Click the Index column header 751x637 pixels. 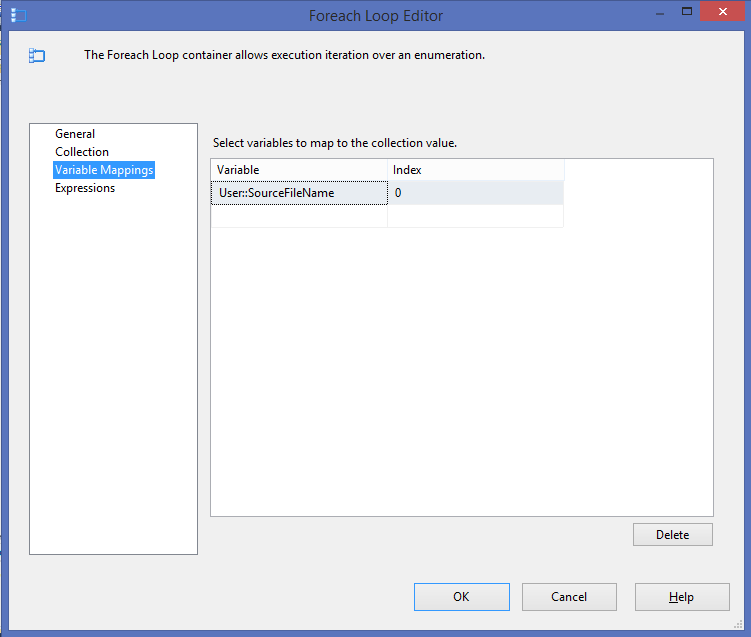coord(475,170)
